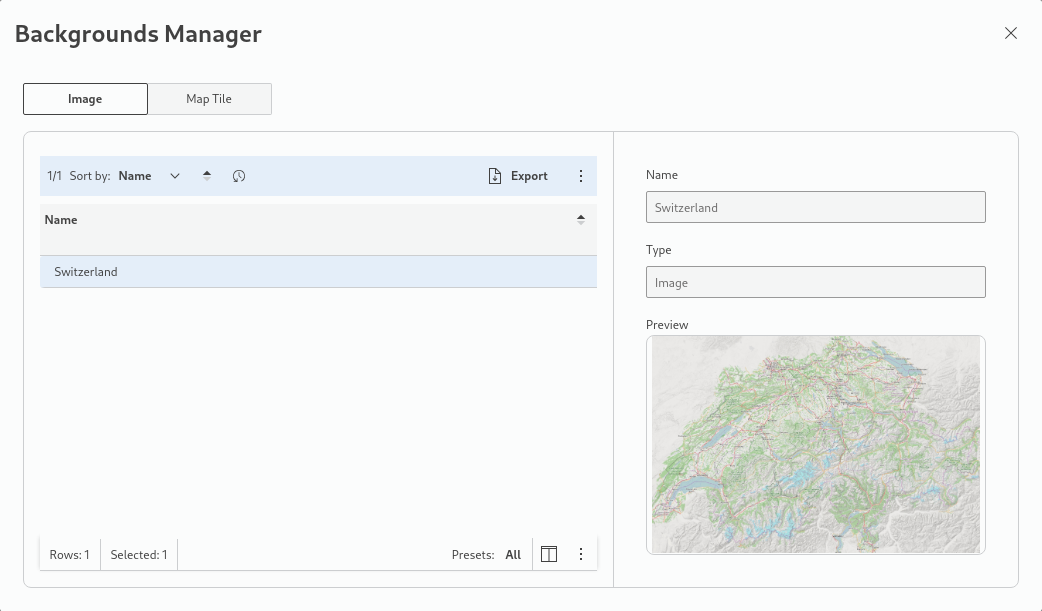Click the Sort by Name field label
Viewport: 1042px width, 611px height.
135,176
